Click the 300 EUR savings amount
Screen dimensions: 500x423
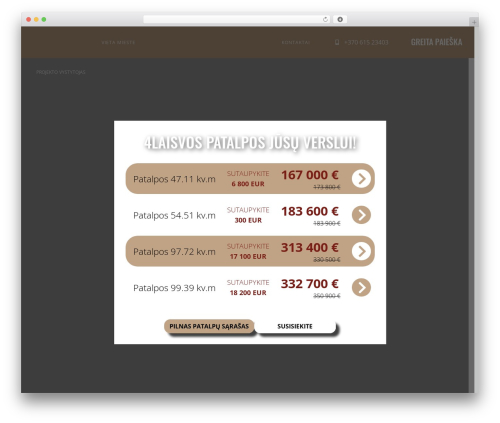248,220
